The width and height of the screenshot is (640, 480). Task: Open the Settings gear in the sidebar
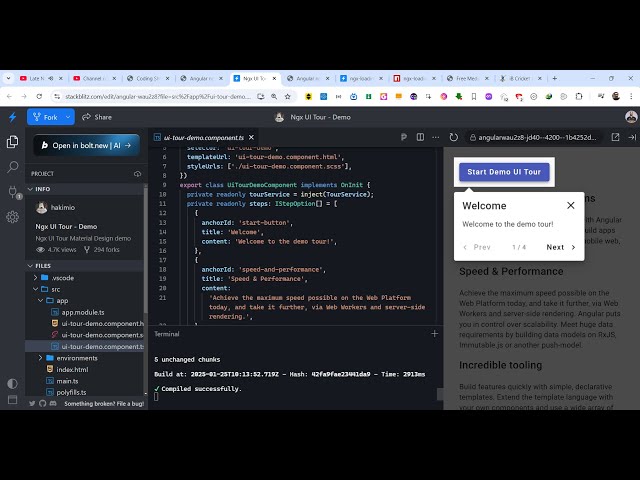pyautogui.click(x=12, y=216)
